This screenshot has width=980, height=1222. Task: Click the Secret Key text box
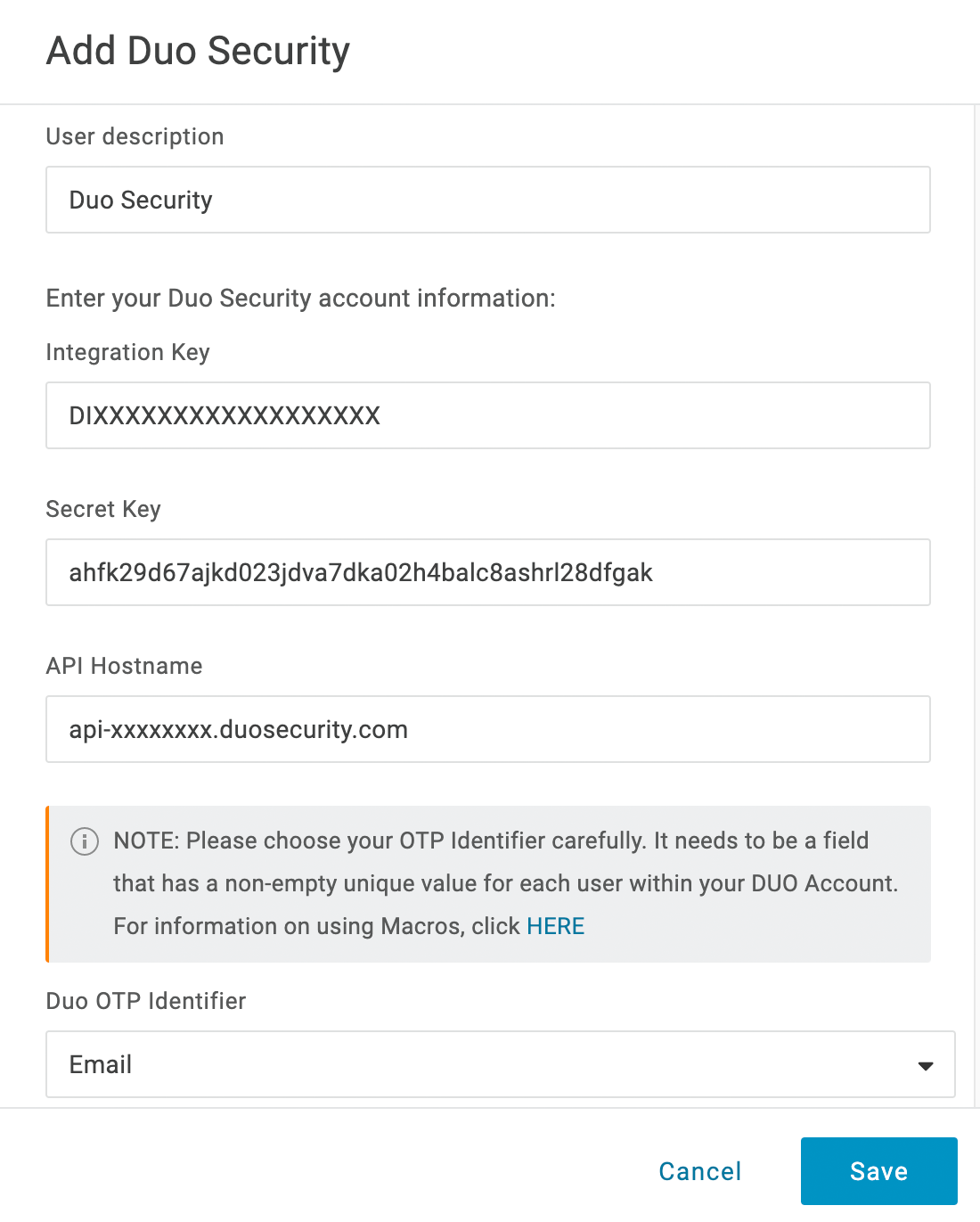(x=487, y=572)
